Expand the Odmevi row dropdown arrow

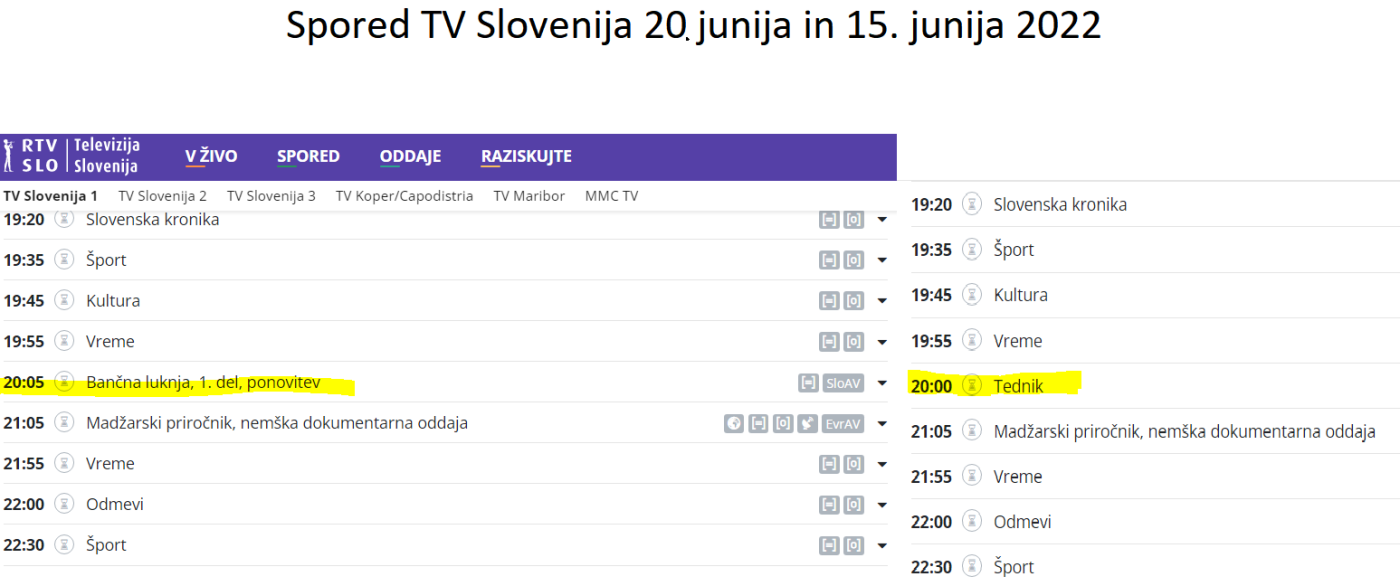pyautogui.click(x=882, y=505)
